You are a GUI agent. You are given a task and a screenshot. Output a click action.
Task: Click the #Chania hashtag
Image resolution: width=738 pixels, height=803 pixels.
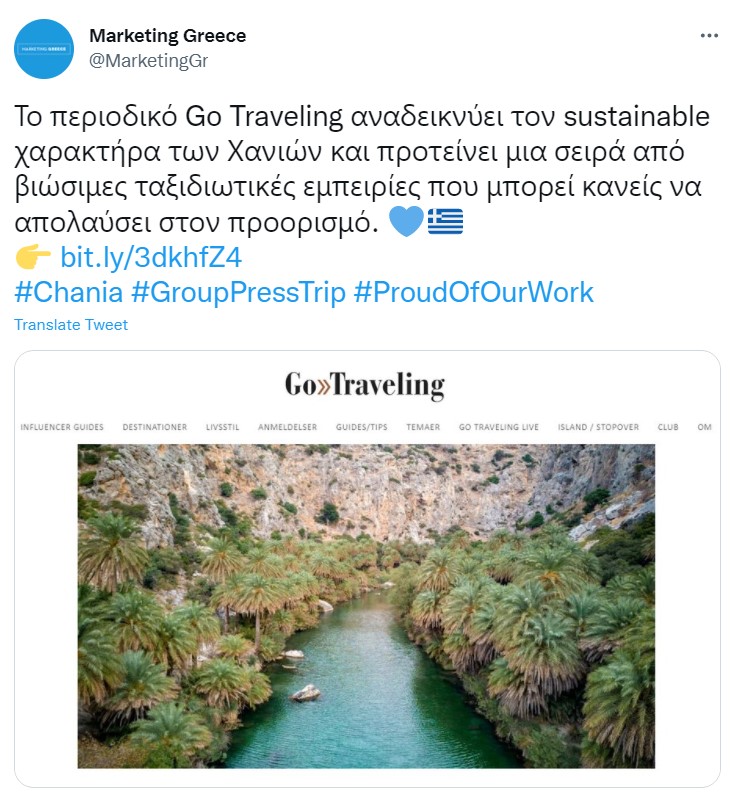point(69,292)
